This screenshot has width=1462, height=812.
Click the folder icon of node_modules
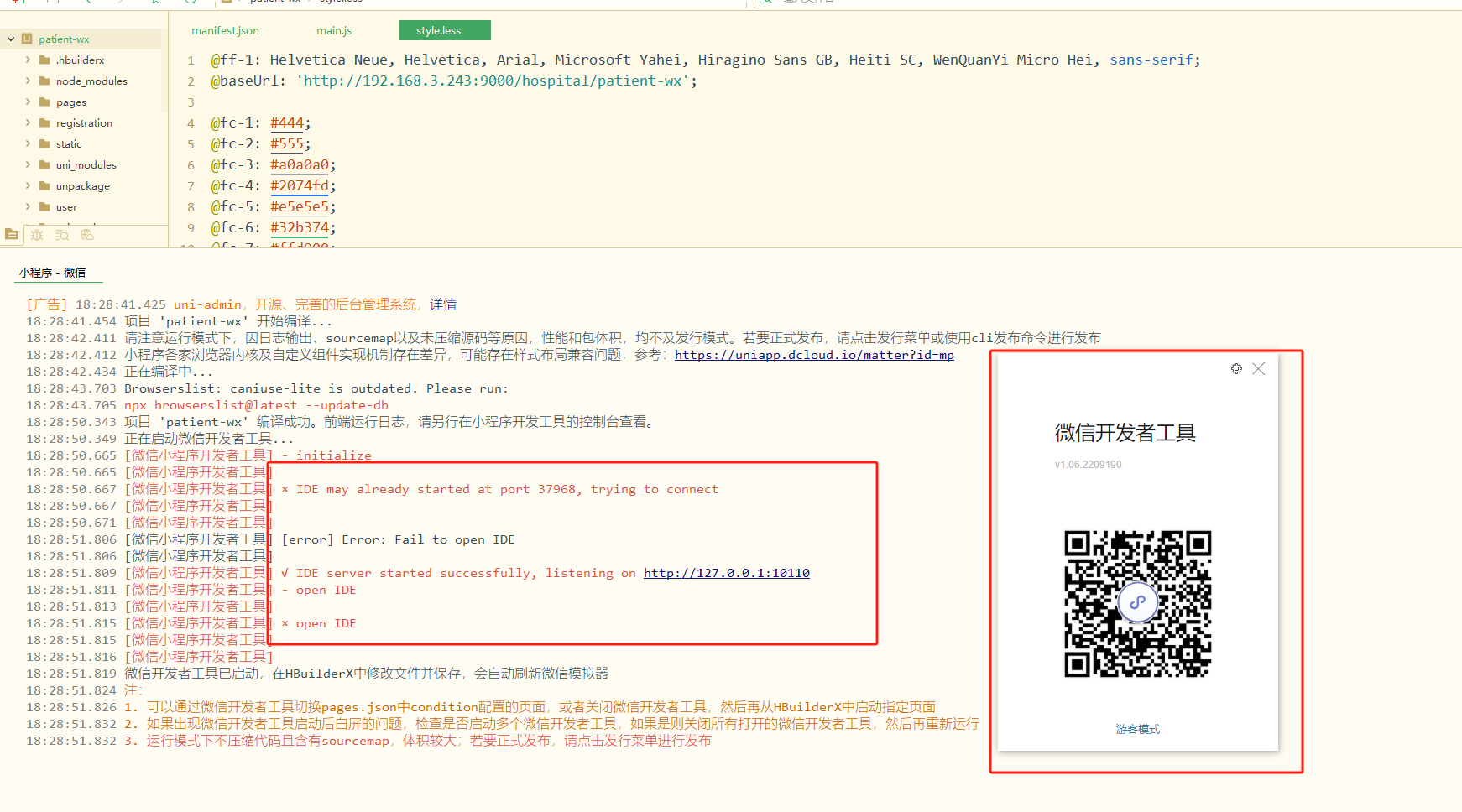point(44,81)
